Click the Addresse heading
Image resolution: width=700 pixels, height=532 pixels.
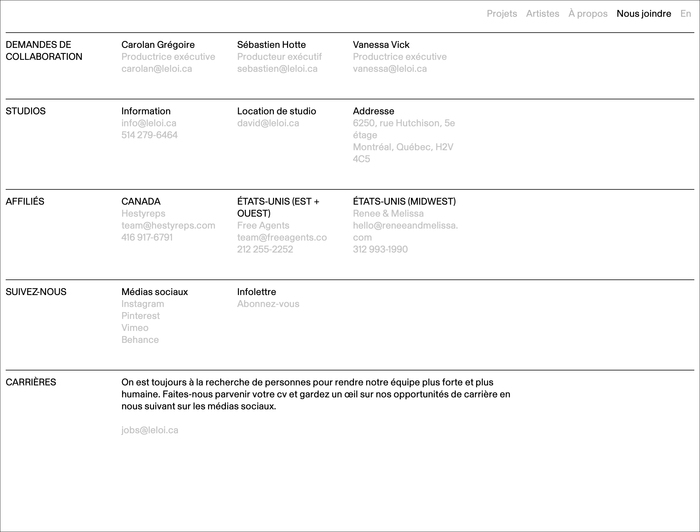[374, 111]
